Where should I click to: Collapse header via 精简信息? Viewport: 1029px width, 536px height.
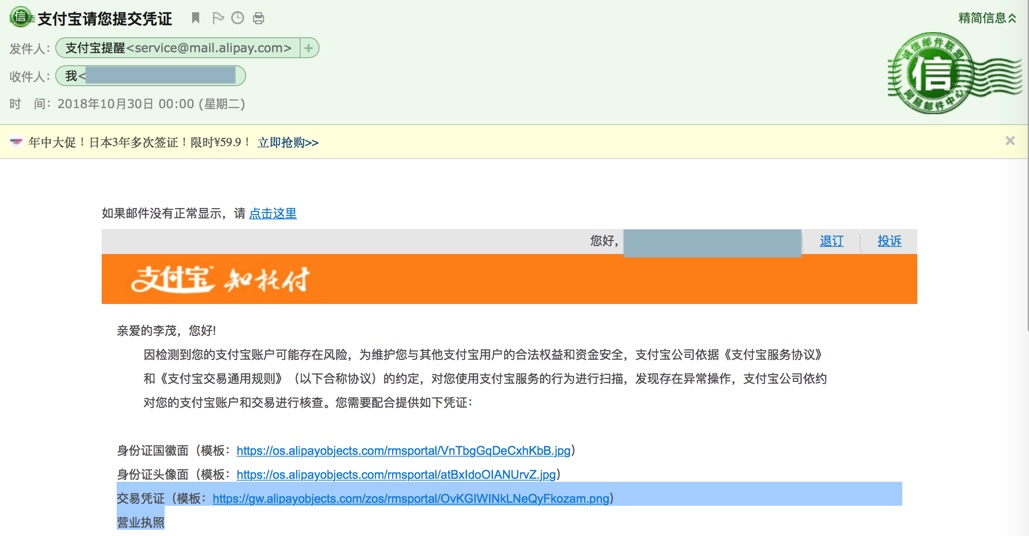click(x=987, y=18)
